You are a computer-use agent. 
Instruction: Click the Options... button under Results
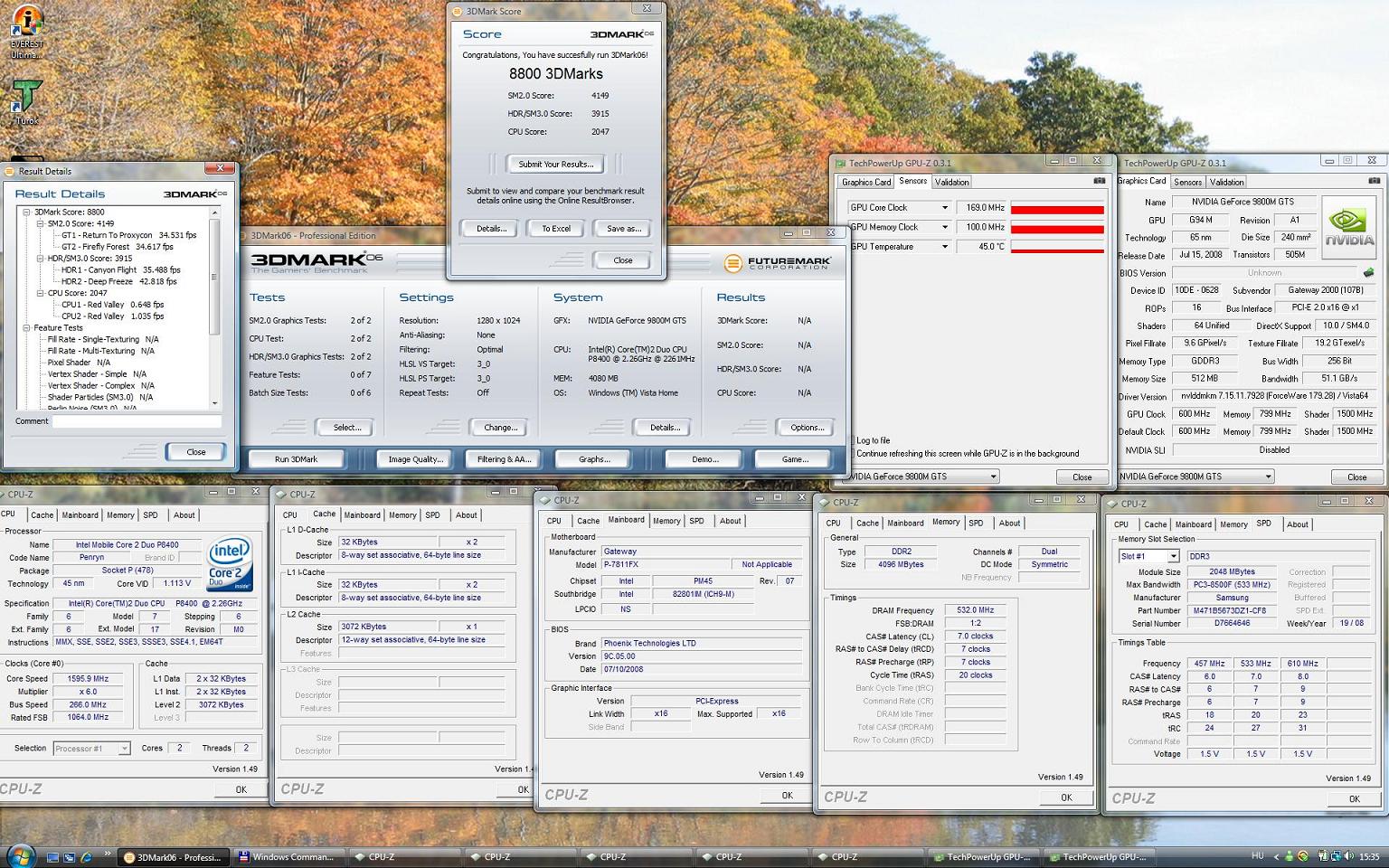pyautogui.click(x=807, y=428)
